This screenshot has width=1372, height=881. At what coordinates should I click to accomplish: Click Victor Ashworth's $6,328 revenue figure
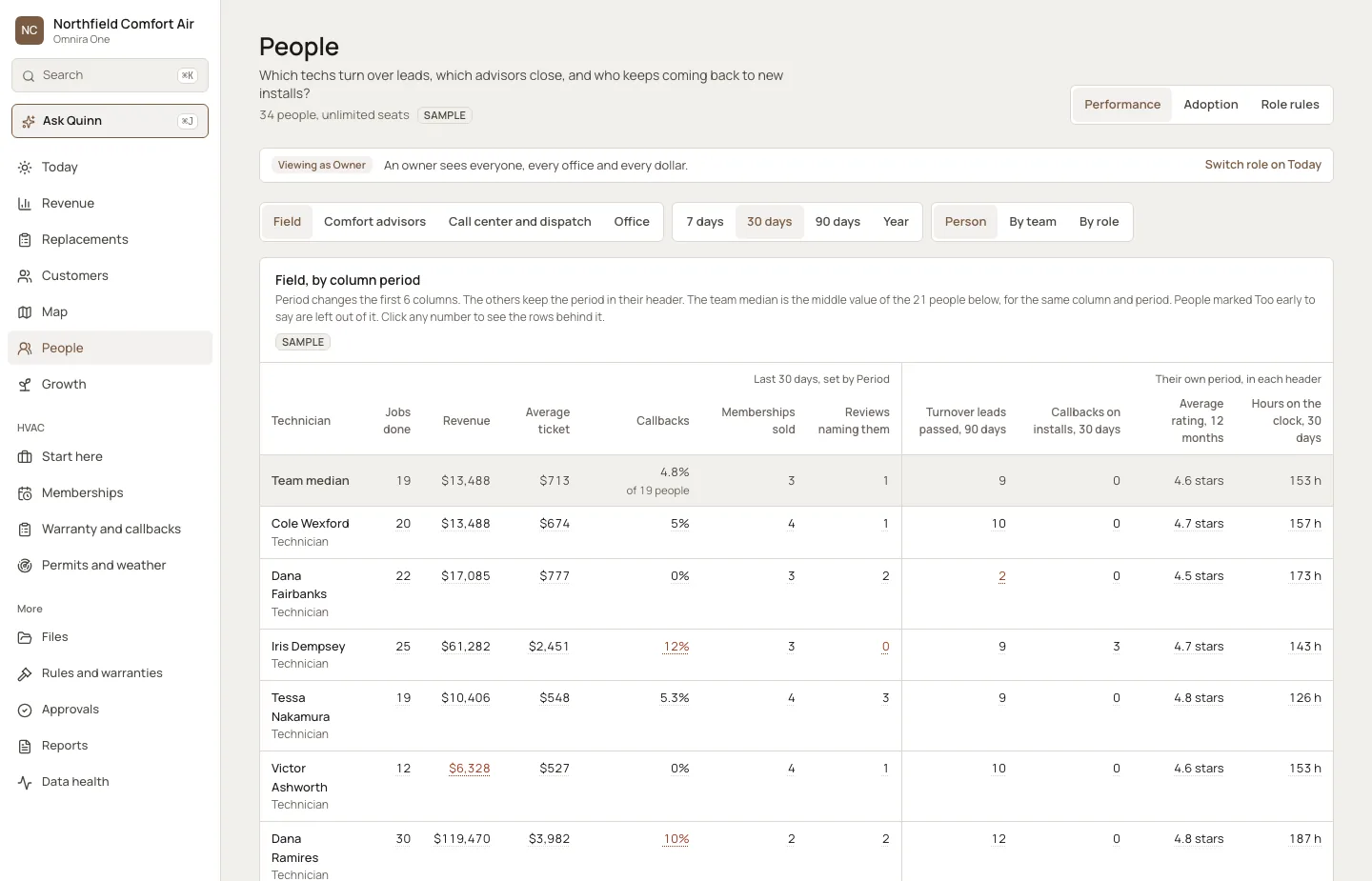click(x=470, y=769)
